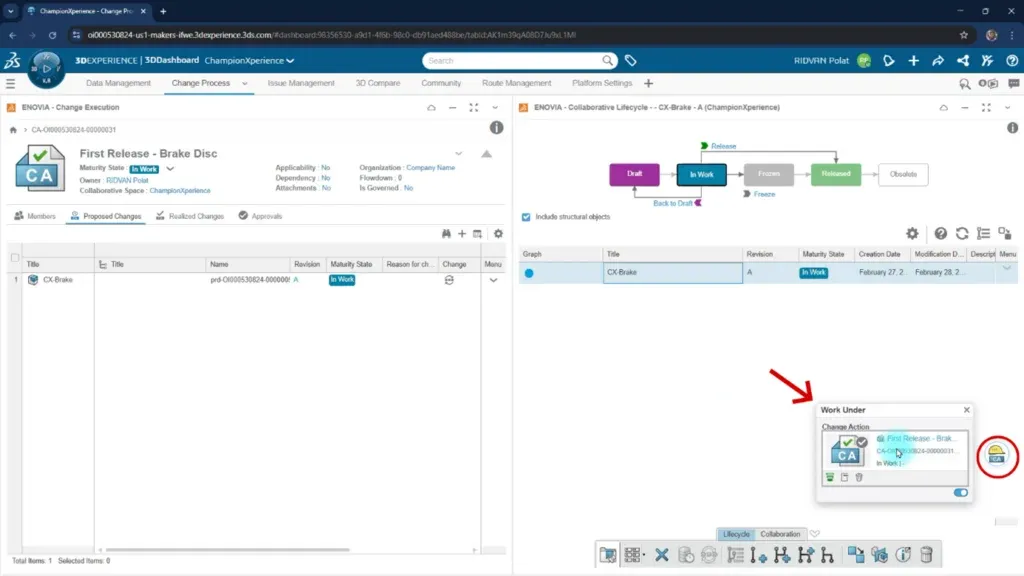This screenshot has width=1024, height=576.
Task: Toggle the Work Under switch
Action: (961, 493)
